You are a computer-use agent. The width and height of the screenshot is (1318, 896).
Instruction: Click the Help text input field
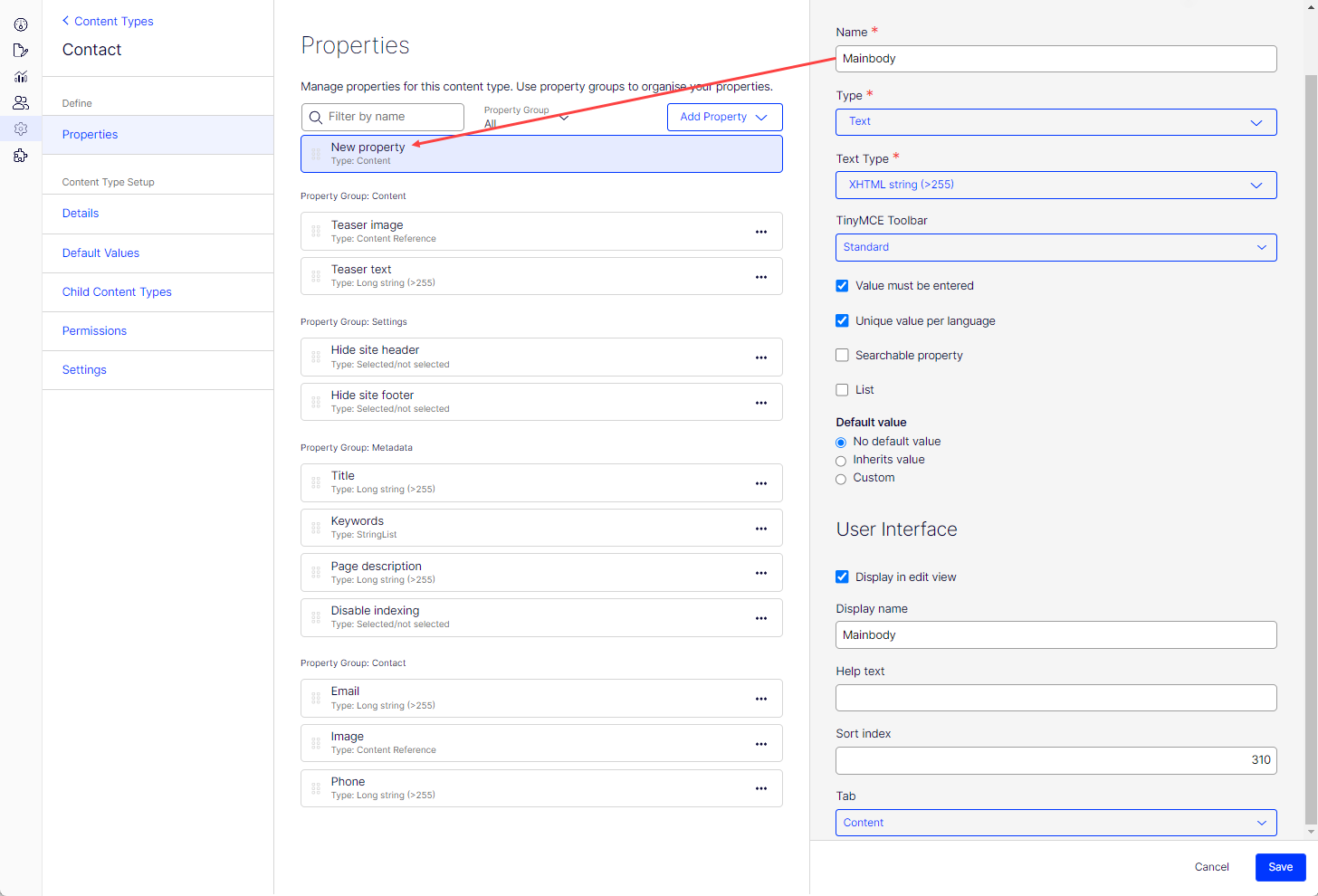(1055, 698)
